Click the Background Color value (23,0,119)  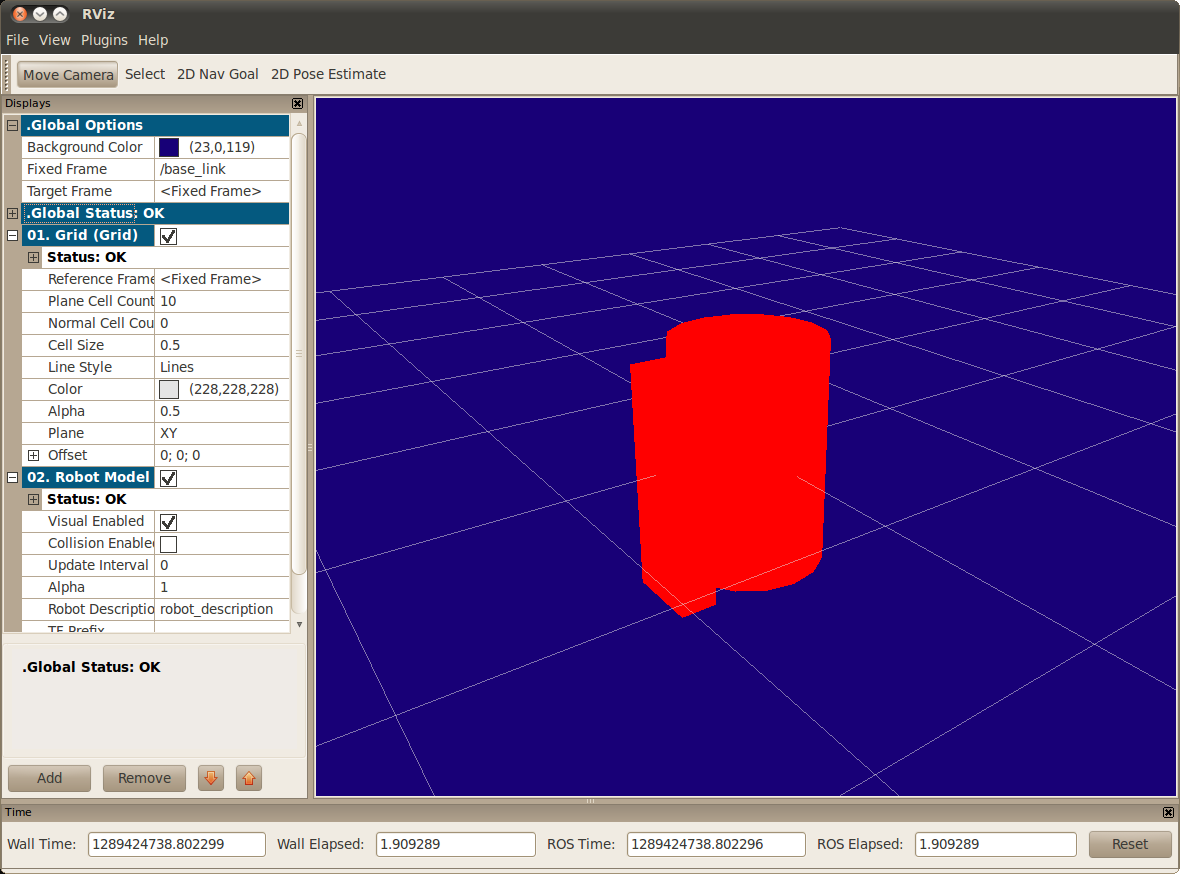pyautogui.click(x=222, y=148)
